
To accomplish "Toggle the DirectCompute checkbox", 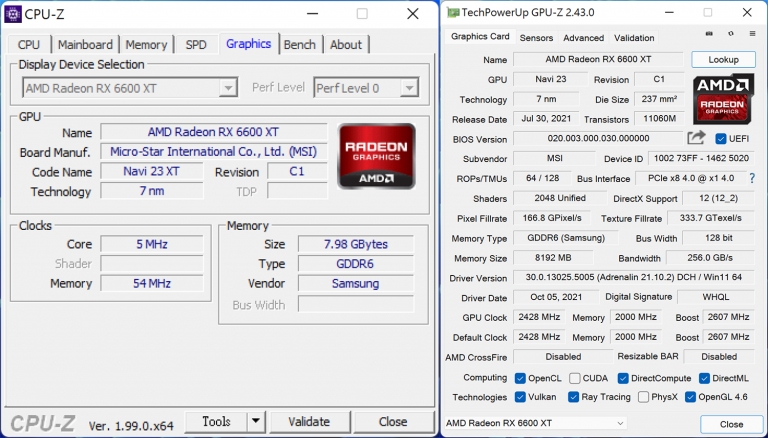I will click(623, 378).
